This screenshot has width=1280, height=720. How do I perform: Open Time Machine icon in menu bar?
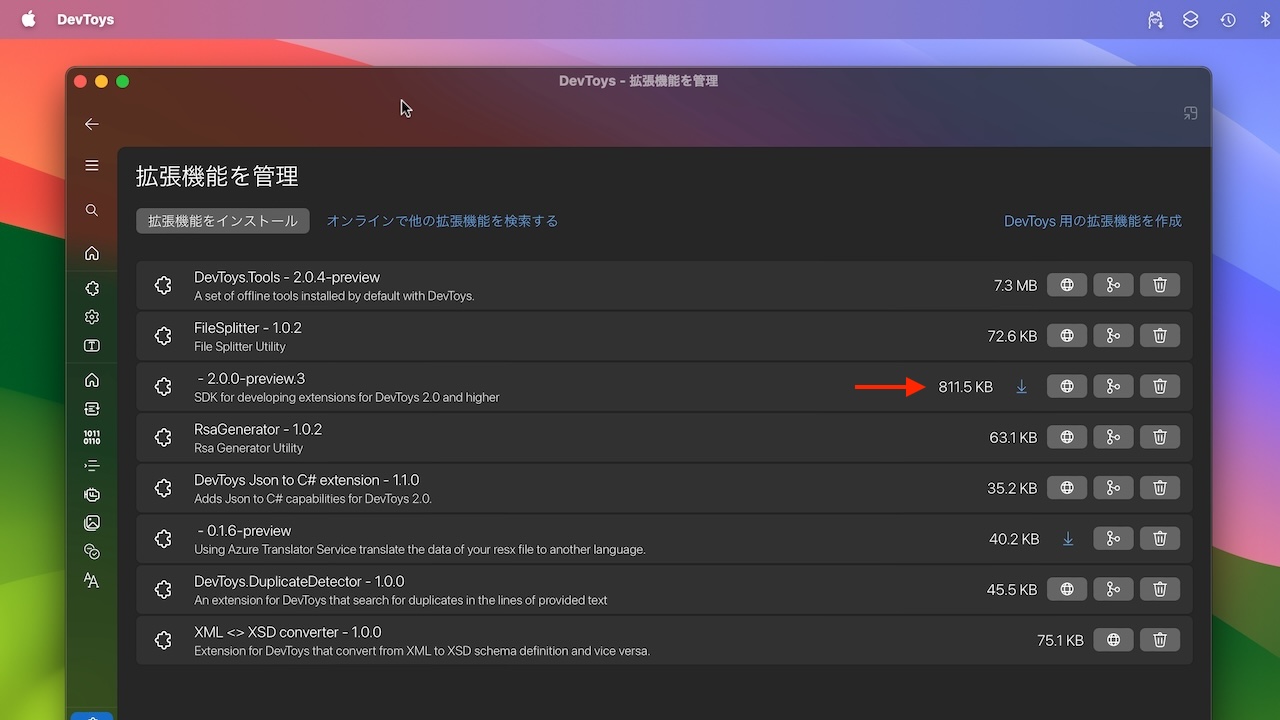click(x=1227, y=19)
